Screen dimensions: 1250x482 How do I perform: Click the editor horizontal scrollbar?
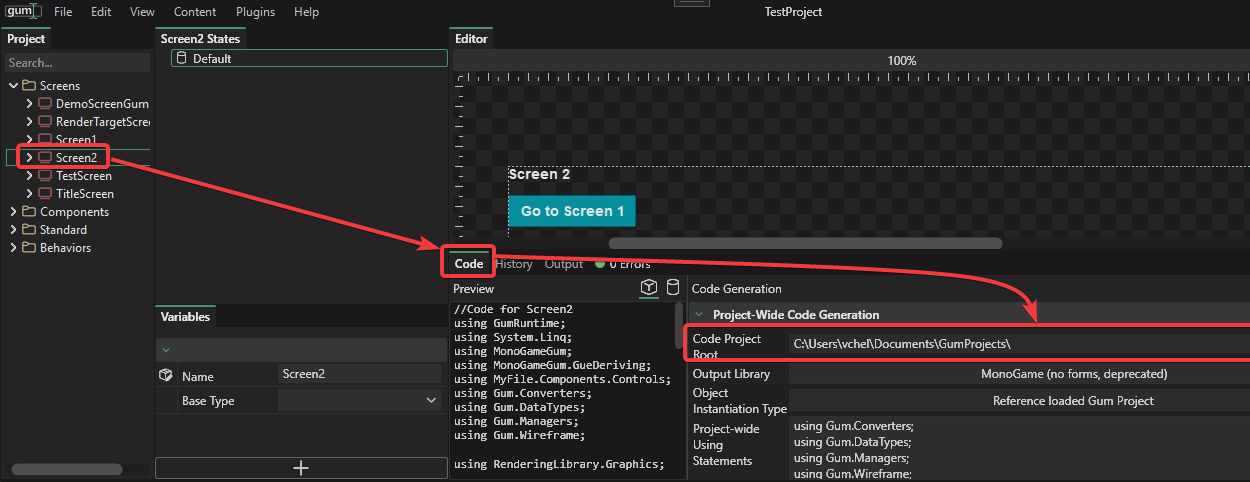click(x=805, y=243)
